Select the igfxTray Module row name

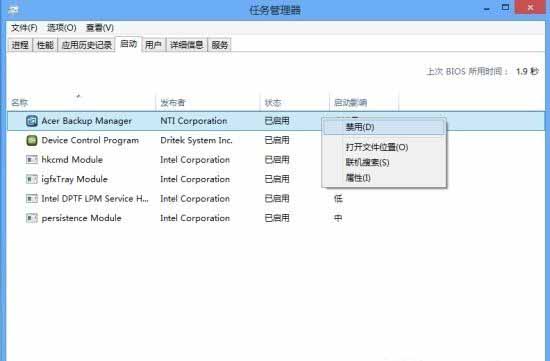pos(74,179)
